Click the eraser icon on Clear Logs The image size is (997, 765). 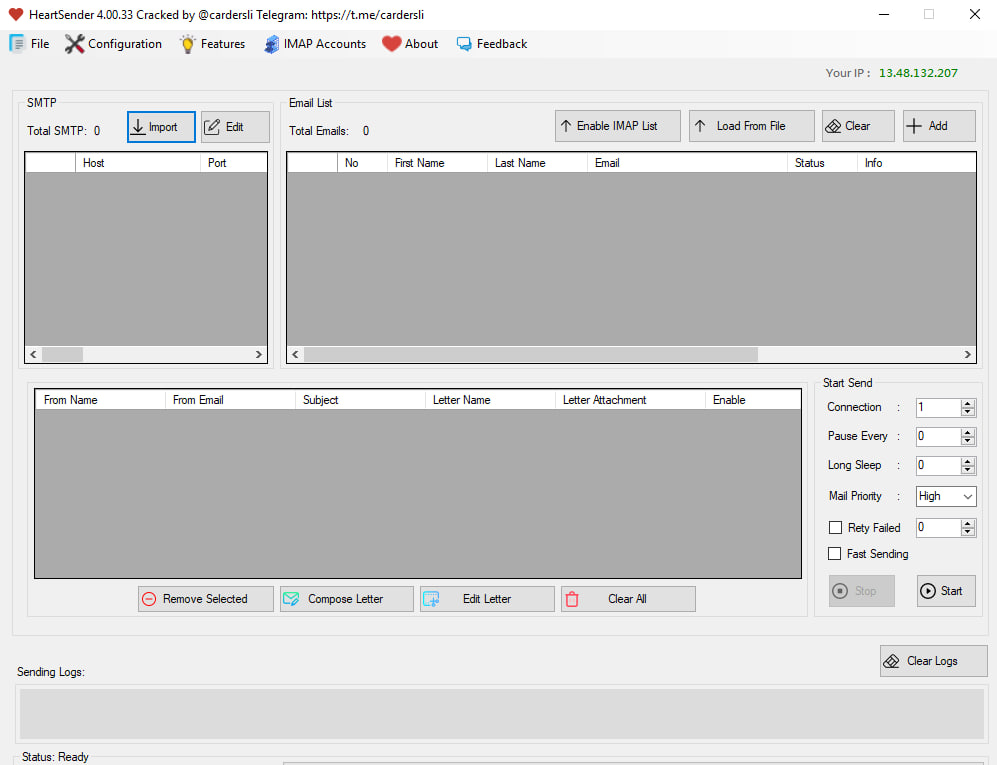pyautogui.click(x=891, y=661)
